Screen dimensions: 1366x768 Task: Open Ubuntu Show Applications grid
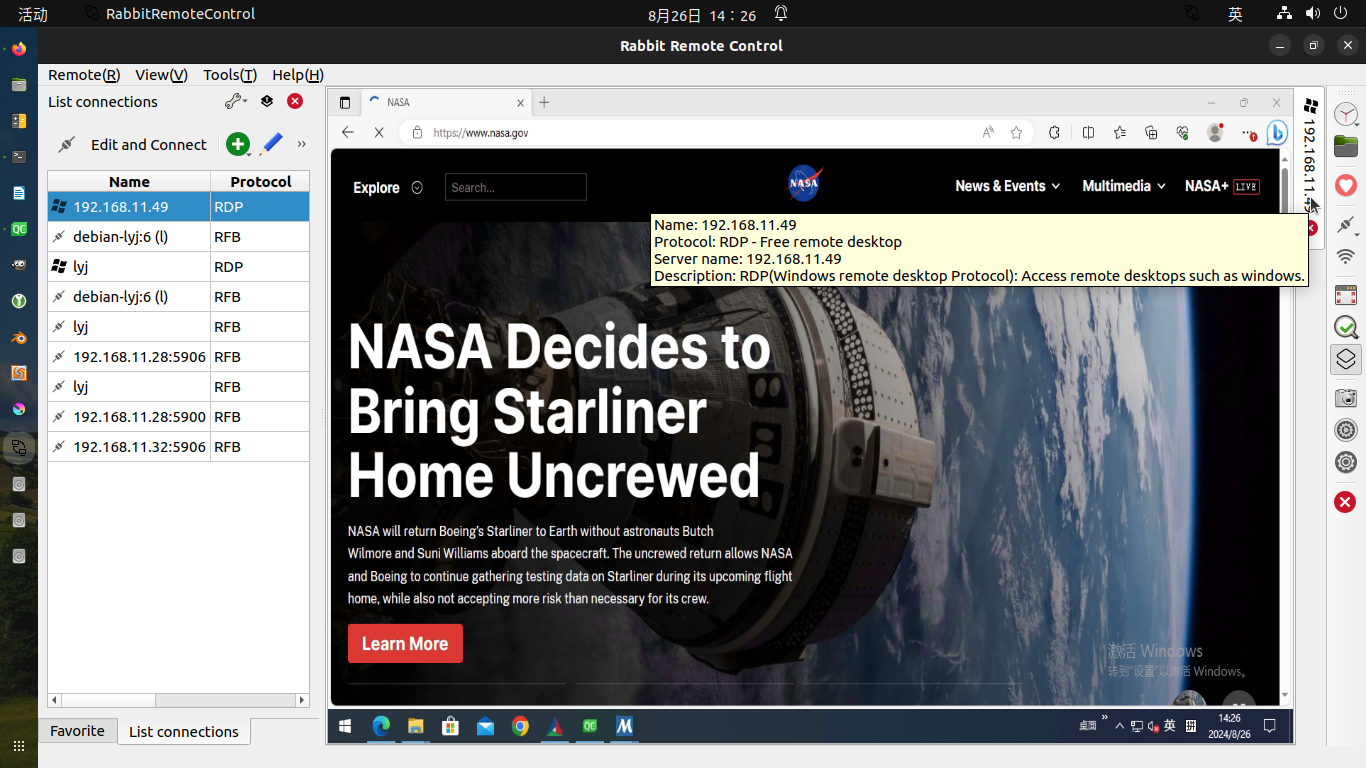point(19,746)
